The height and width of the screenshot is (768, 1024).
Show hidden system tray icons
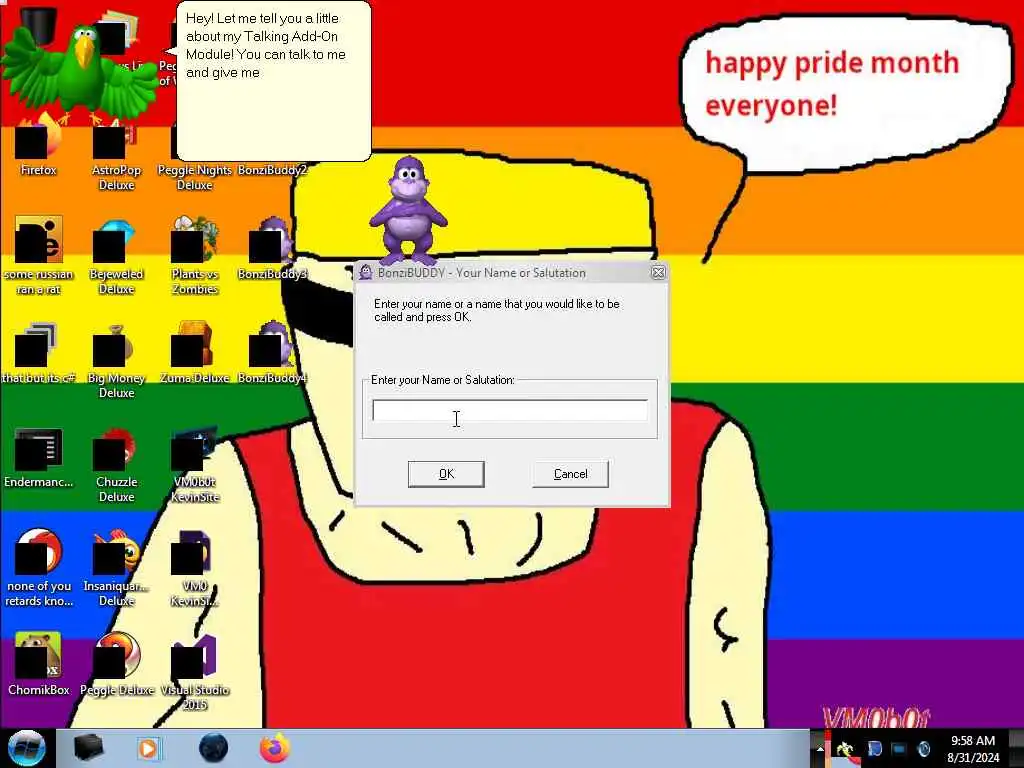tap(820, 749)
